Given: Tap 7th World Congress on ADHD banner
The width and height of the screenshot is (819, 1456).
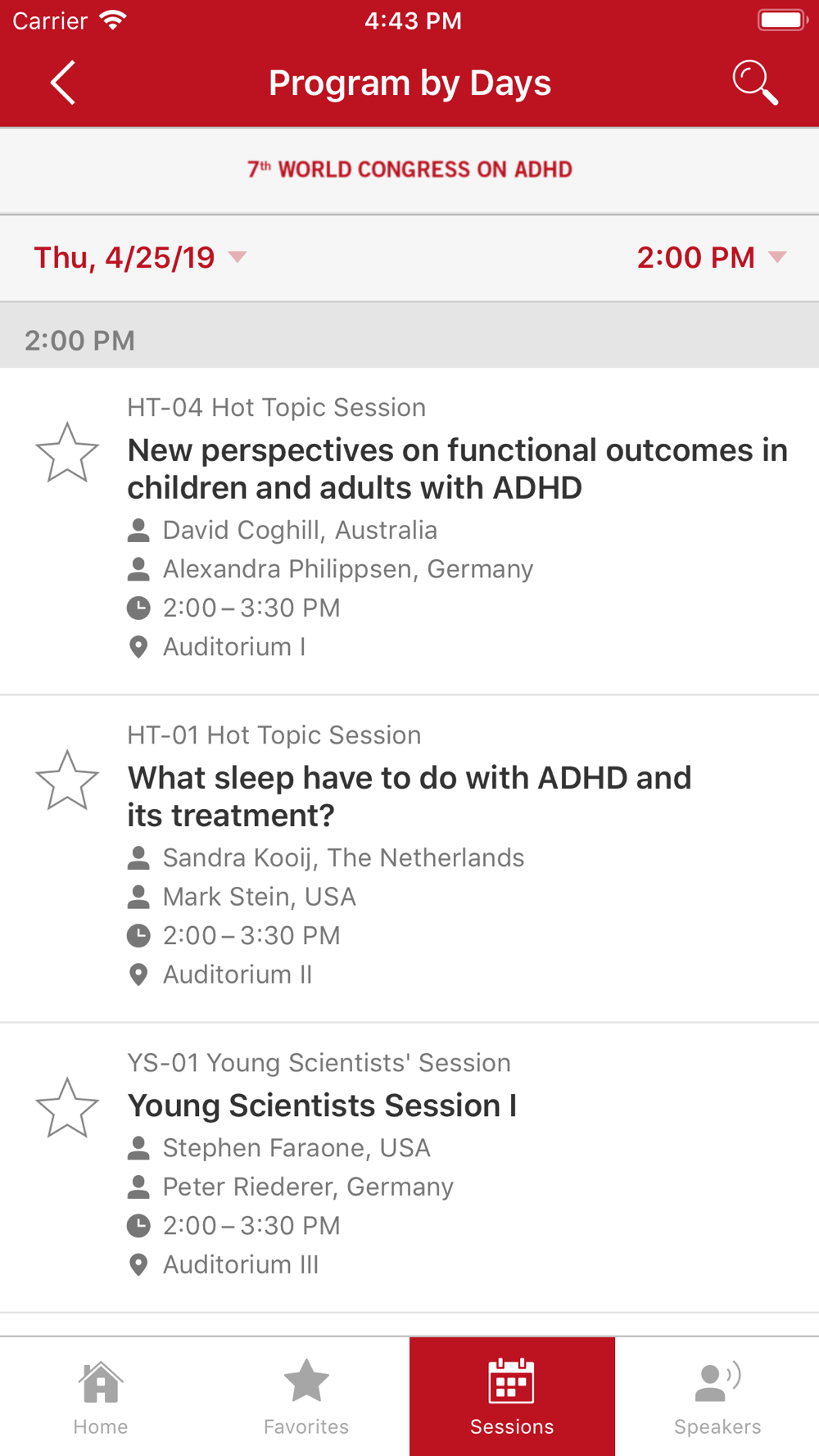Looking at the screenshot, I should click(409, 170).
